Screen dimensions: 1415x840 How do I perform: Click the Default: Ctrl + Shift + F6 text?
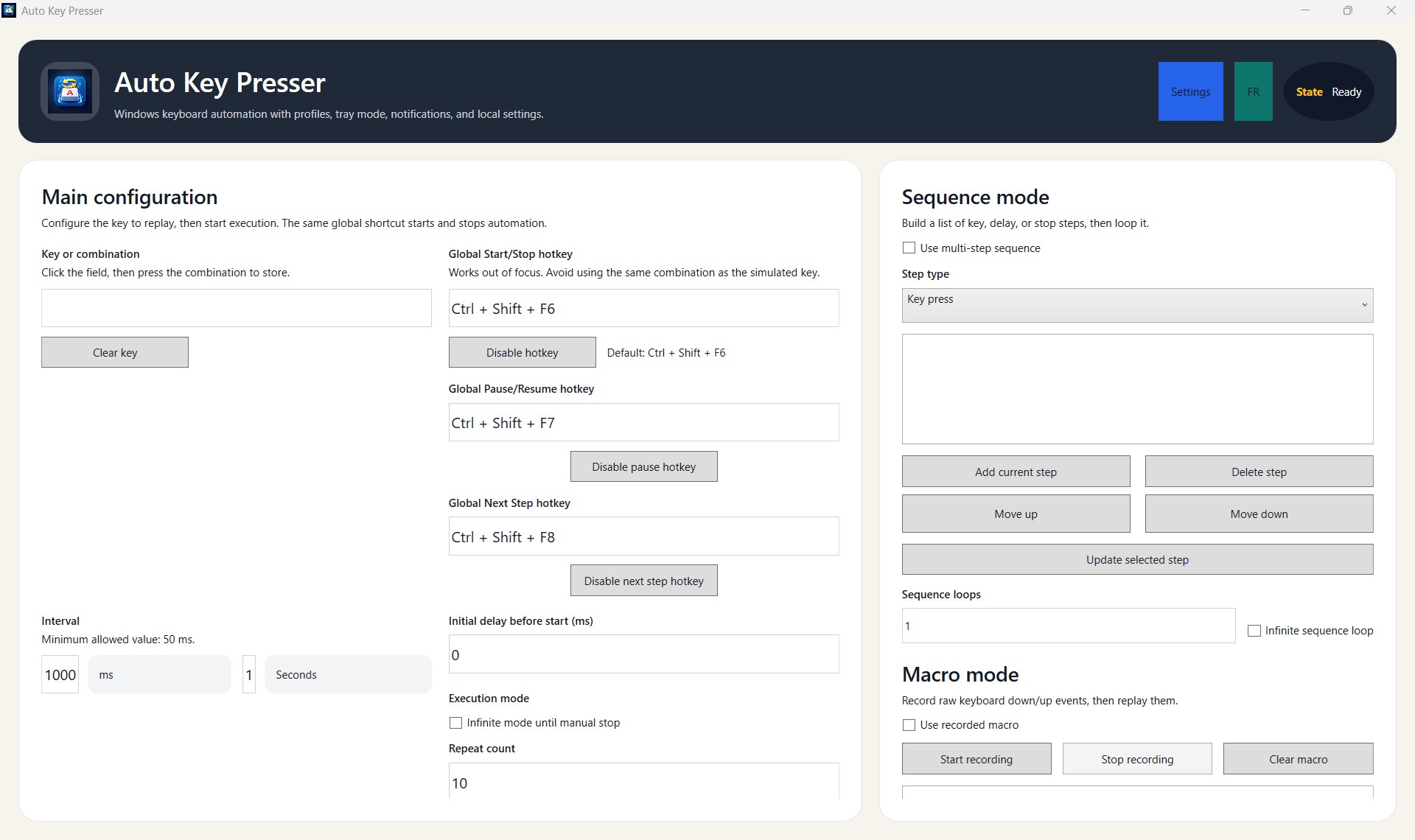(666, 353)
